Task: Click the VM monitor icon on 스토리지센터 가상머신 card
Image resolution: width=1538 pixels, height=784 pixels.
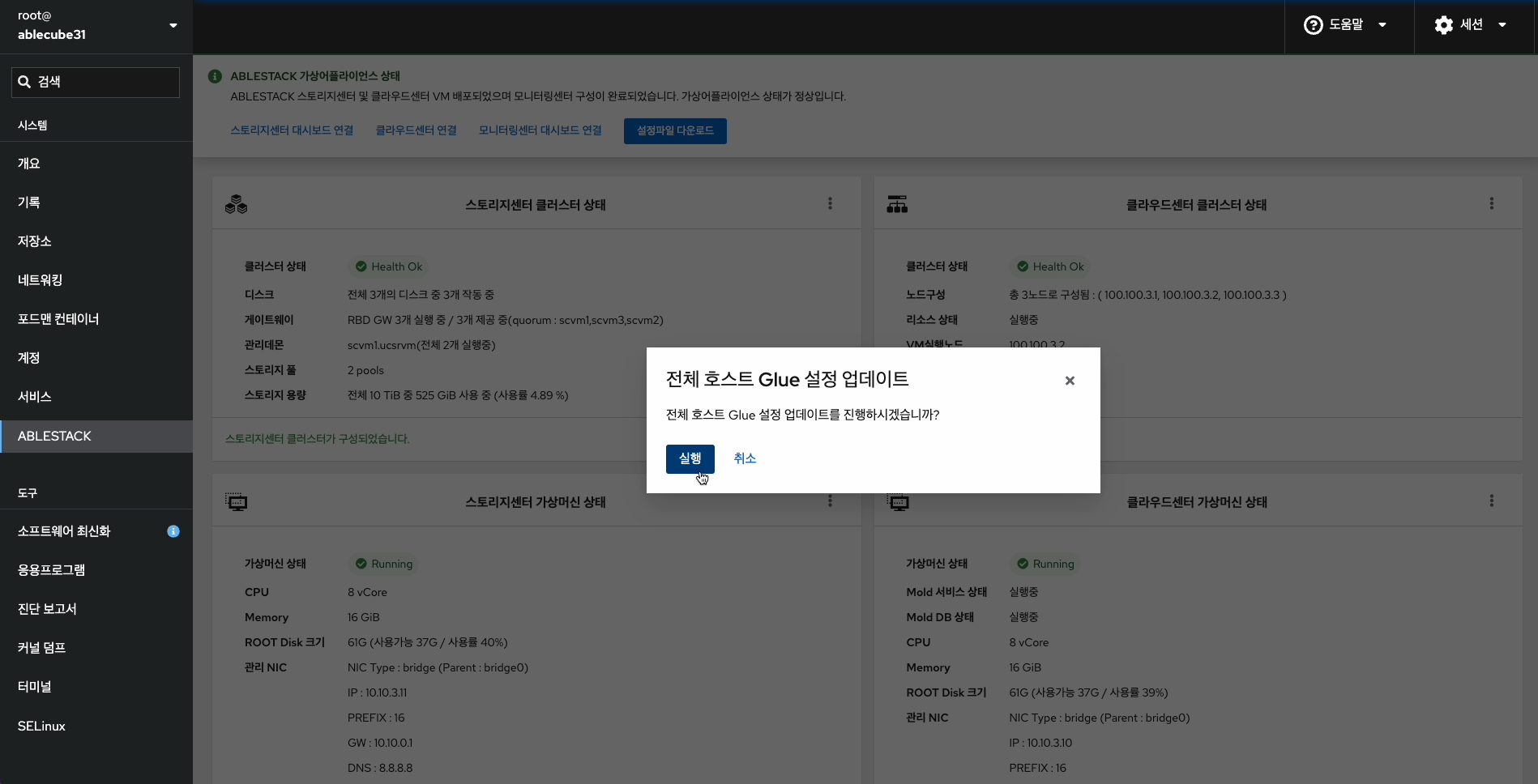Action: pyautogui.click(x=237, y=502)
